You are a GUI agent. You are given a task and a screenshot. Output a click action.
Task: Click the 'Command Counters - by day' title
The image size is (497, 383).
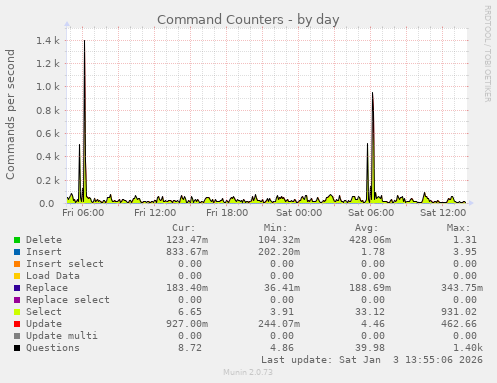point(248,20)
